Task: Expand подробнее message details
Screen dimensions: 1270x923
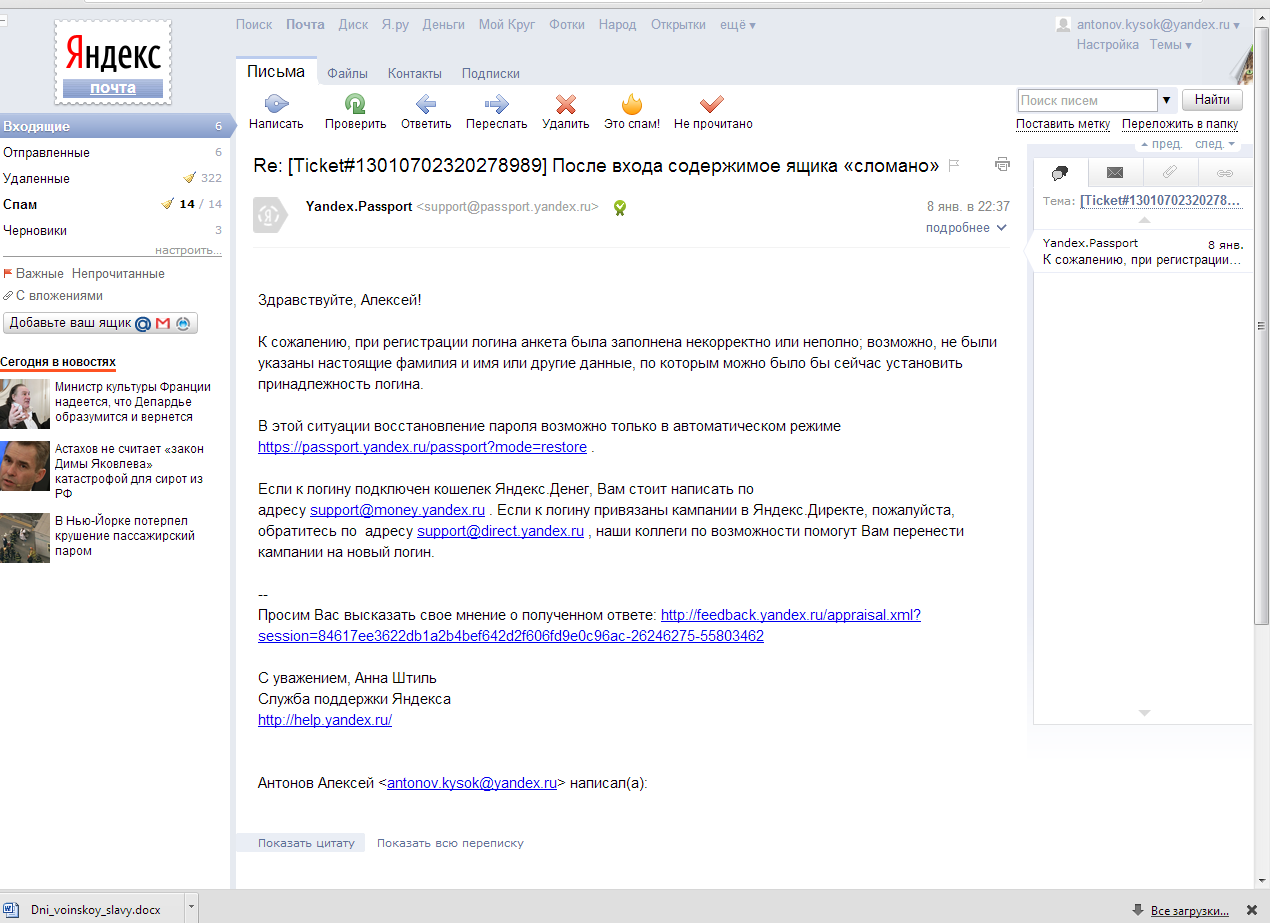Action: pyautogui.click(x=966, y=228)
